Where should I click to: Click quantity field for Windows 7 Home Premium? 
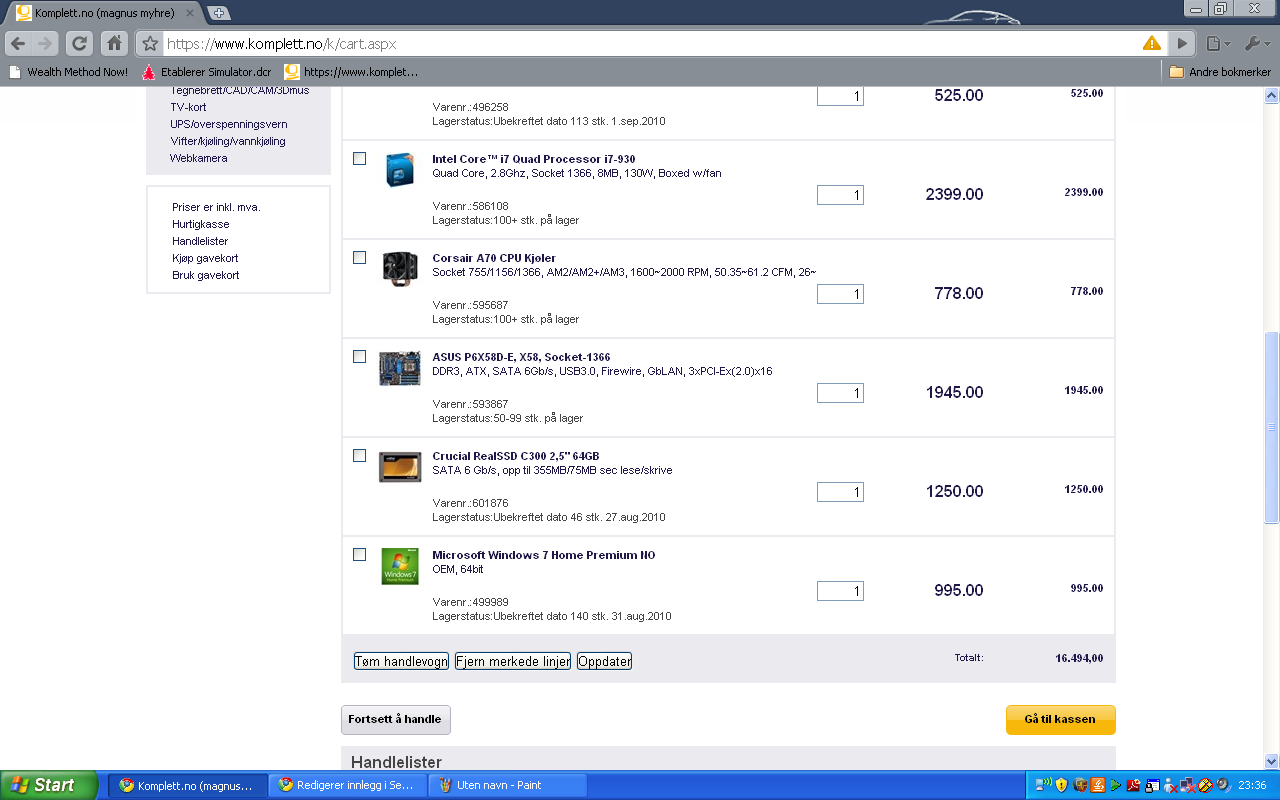click(x=840, y=591)
